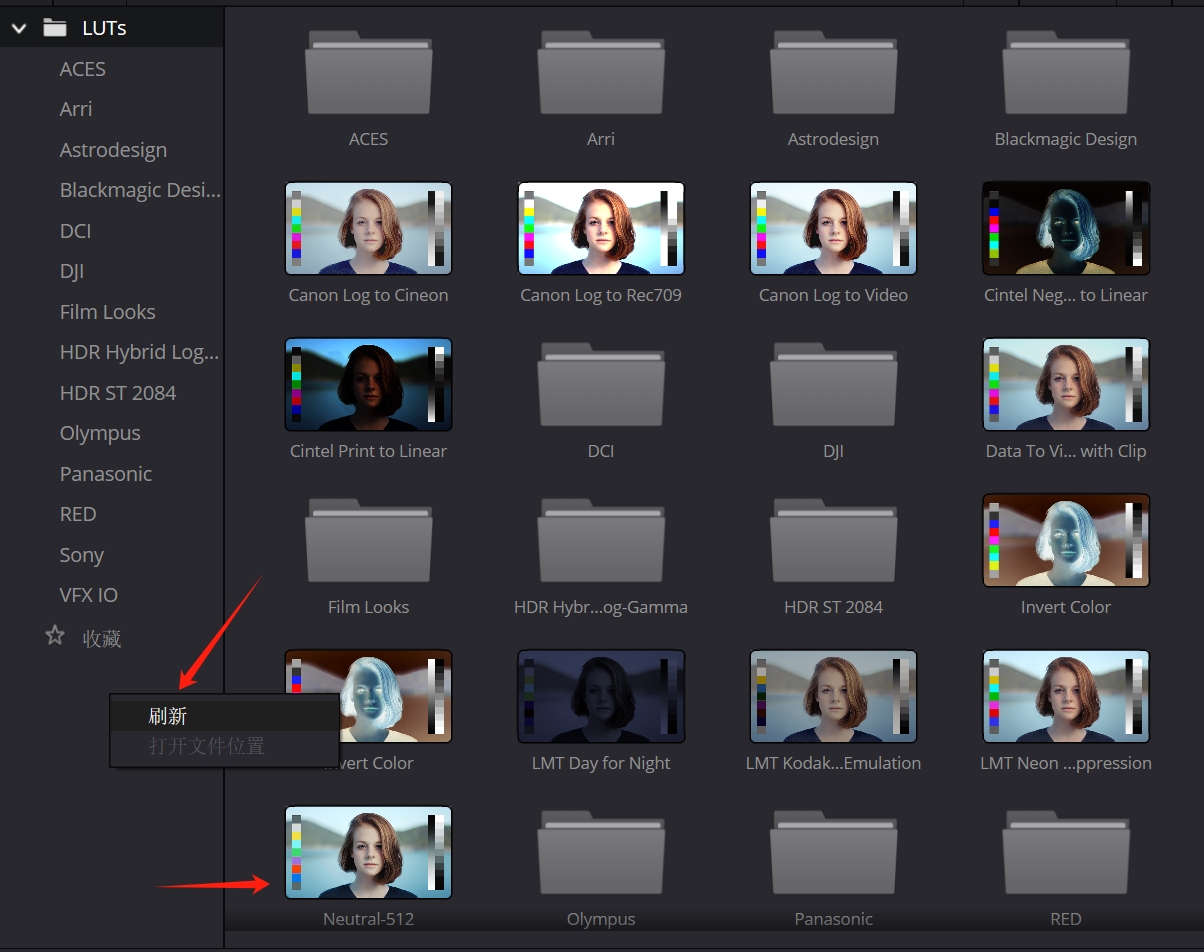Open the Blackmagic Design folder icon
The image size is (1204, 952).
click(x=1065, y=73)
